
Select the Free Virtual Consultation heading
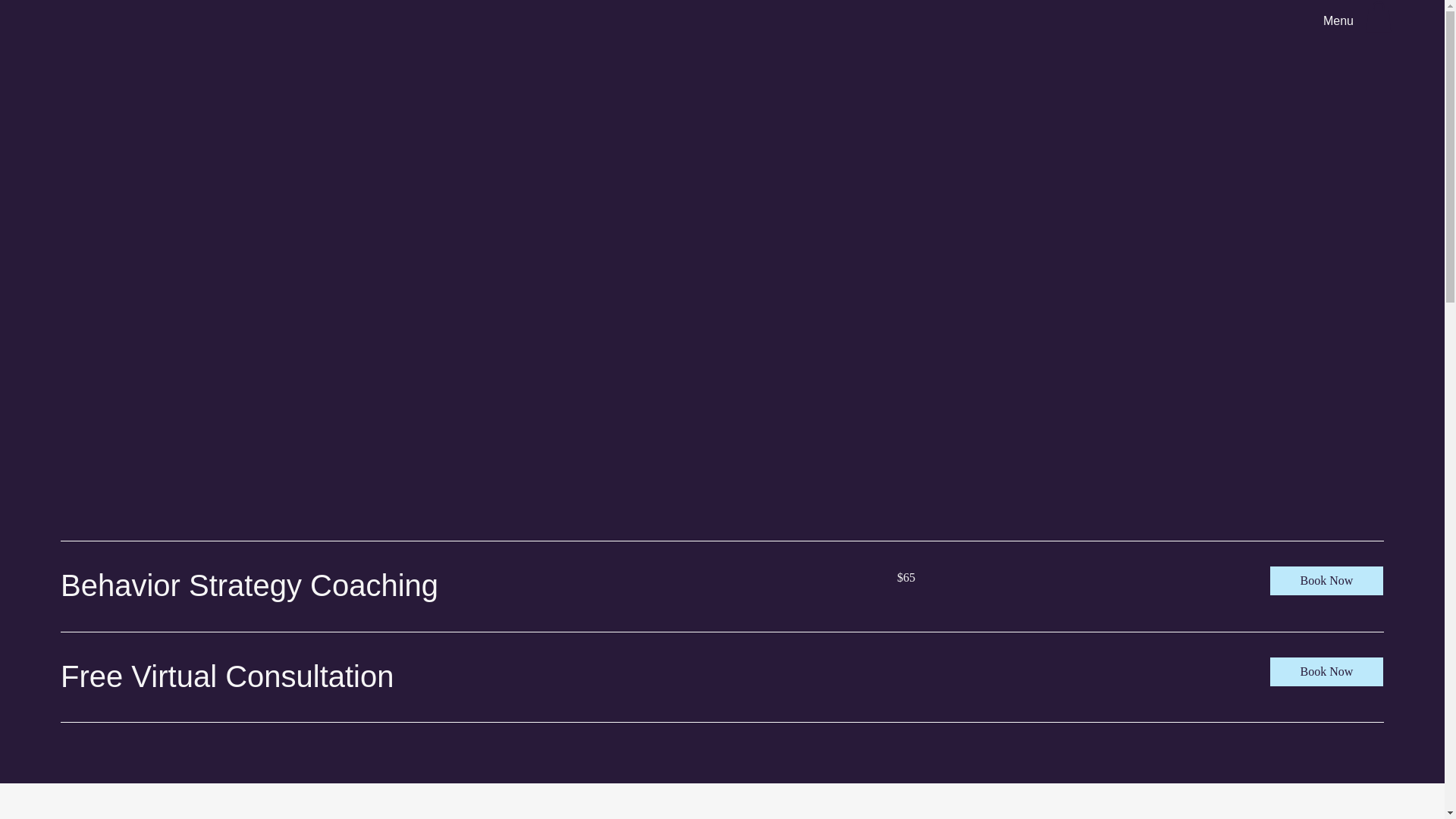coord(227,676)
